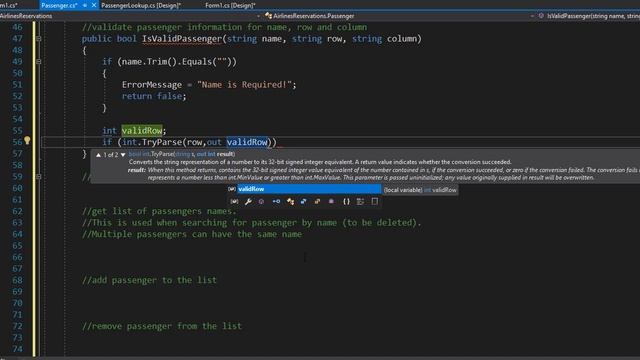The height and width of the screenshot is (360, 640).
Task: Click line number 74 in the margin
Action: pos(17,349)
